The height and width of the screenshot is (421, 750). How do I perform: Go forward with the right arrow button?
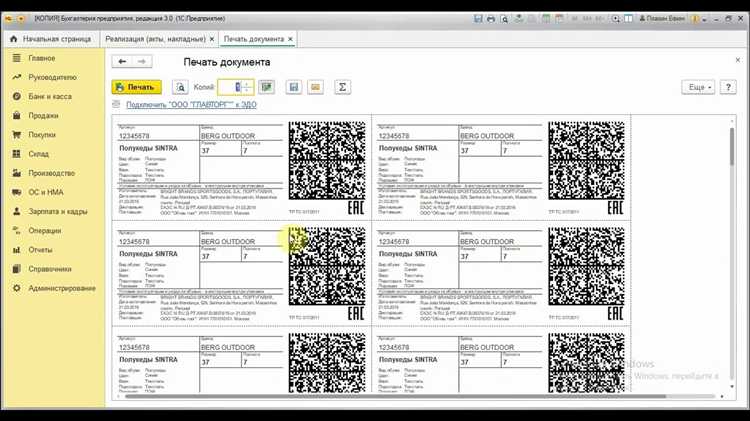[142, 61]
